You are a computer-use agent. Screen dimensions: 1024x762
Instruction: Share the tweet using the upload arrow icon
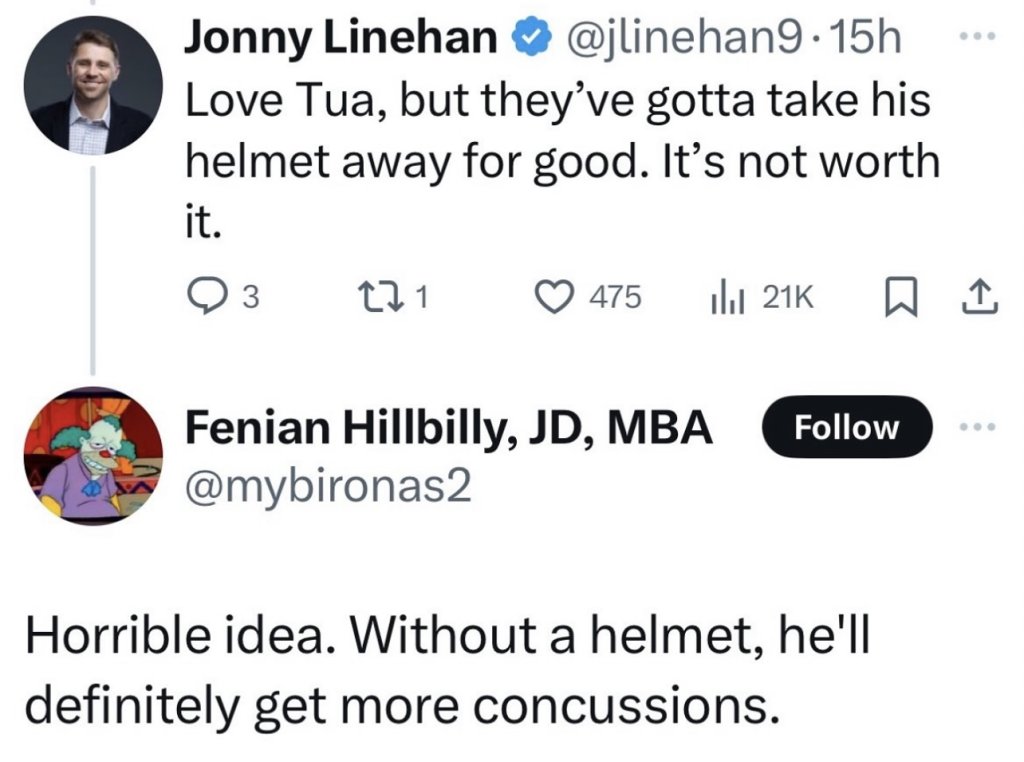pyautogui.click(x=982, y=295)
